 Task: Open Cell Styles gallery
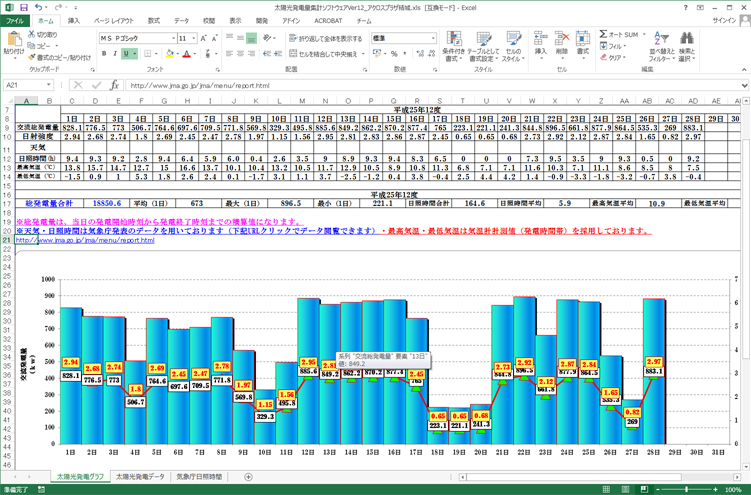[x=513, y=46]
